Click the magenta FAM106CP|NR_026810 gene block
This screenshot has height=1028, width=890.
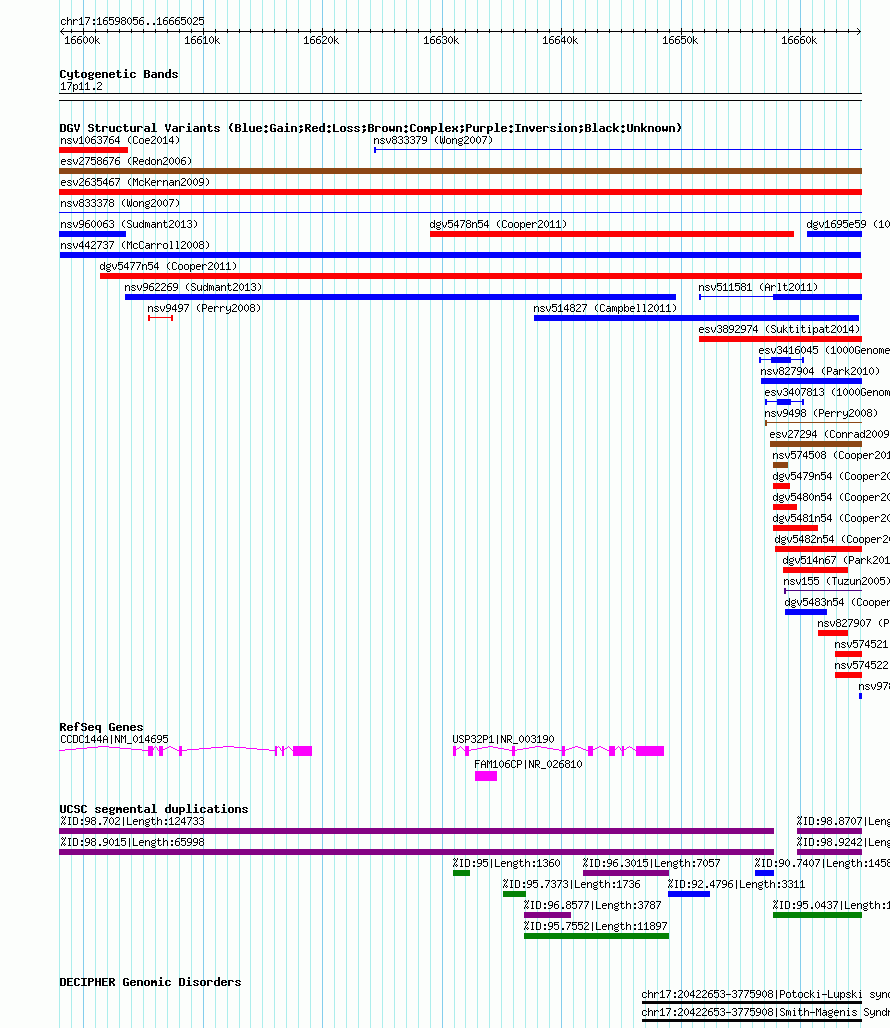pos(486,776)
